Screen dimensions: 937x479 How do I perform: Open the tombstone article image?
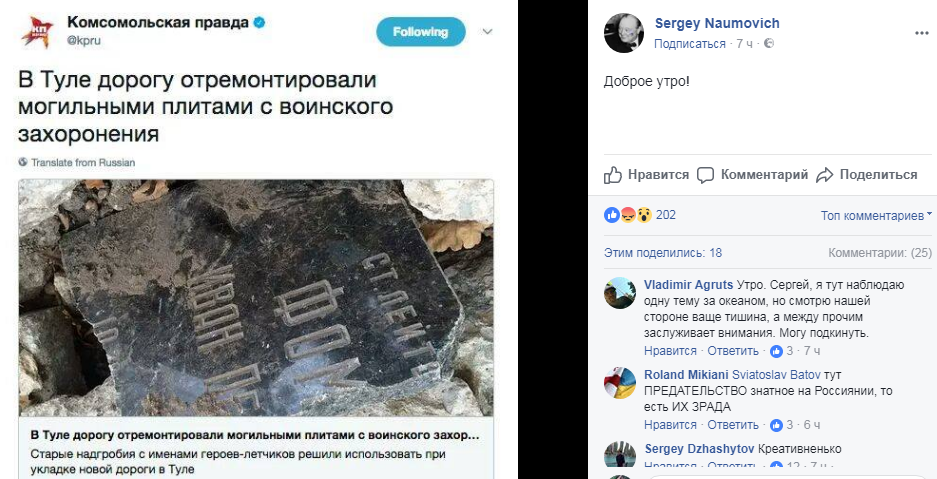tap(256, 297)
